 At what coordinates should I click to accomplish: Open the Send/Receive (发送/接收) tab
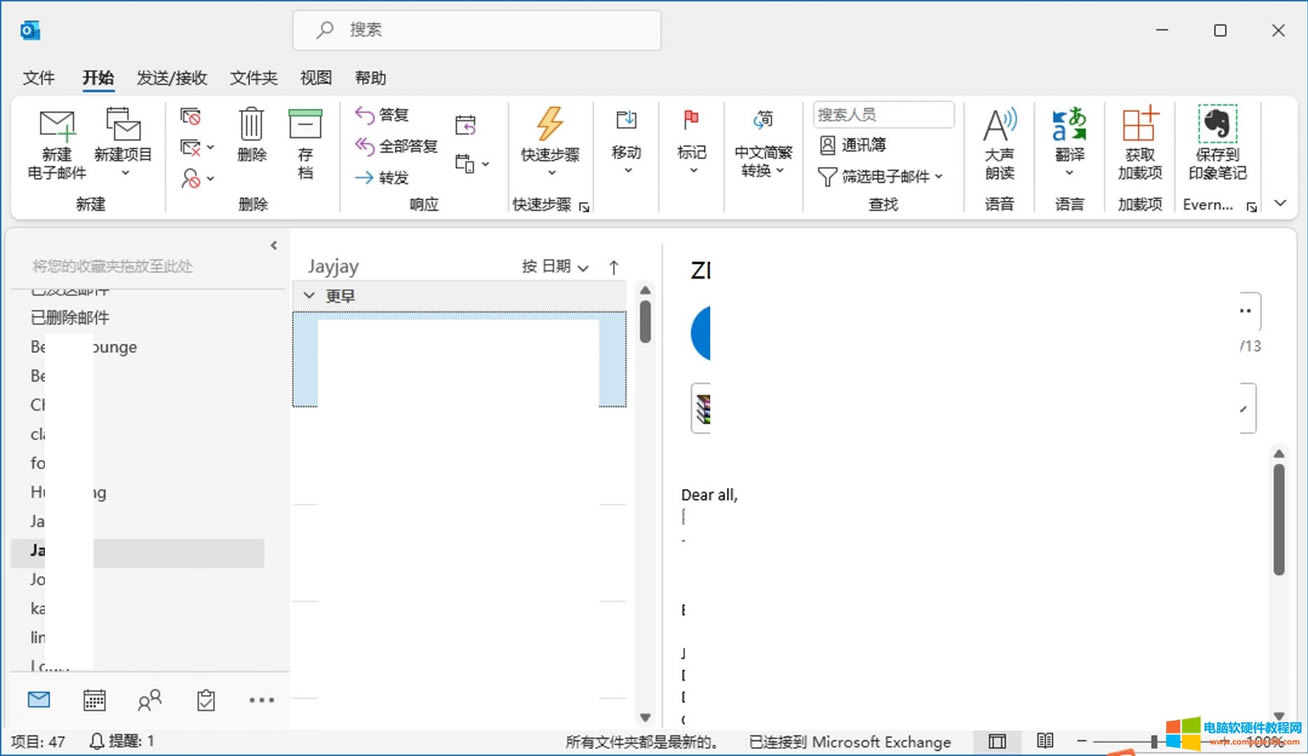[172, 78]
